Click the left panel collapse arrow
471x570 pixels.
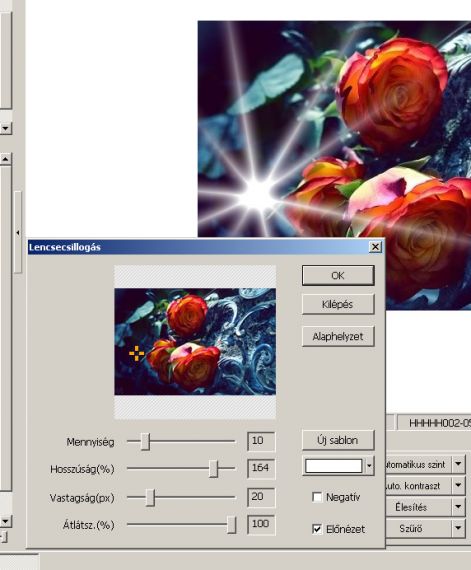18,233
